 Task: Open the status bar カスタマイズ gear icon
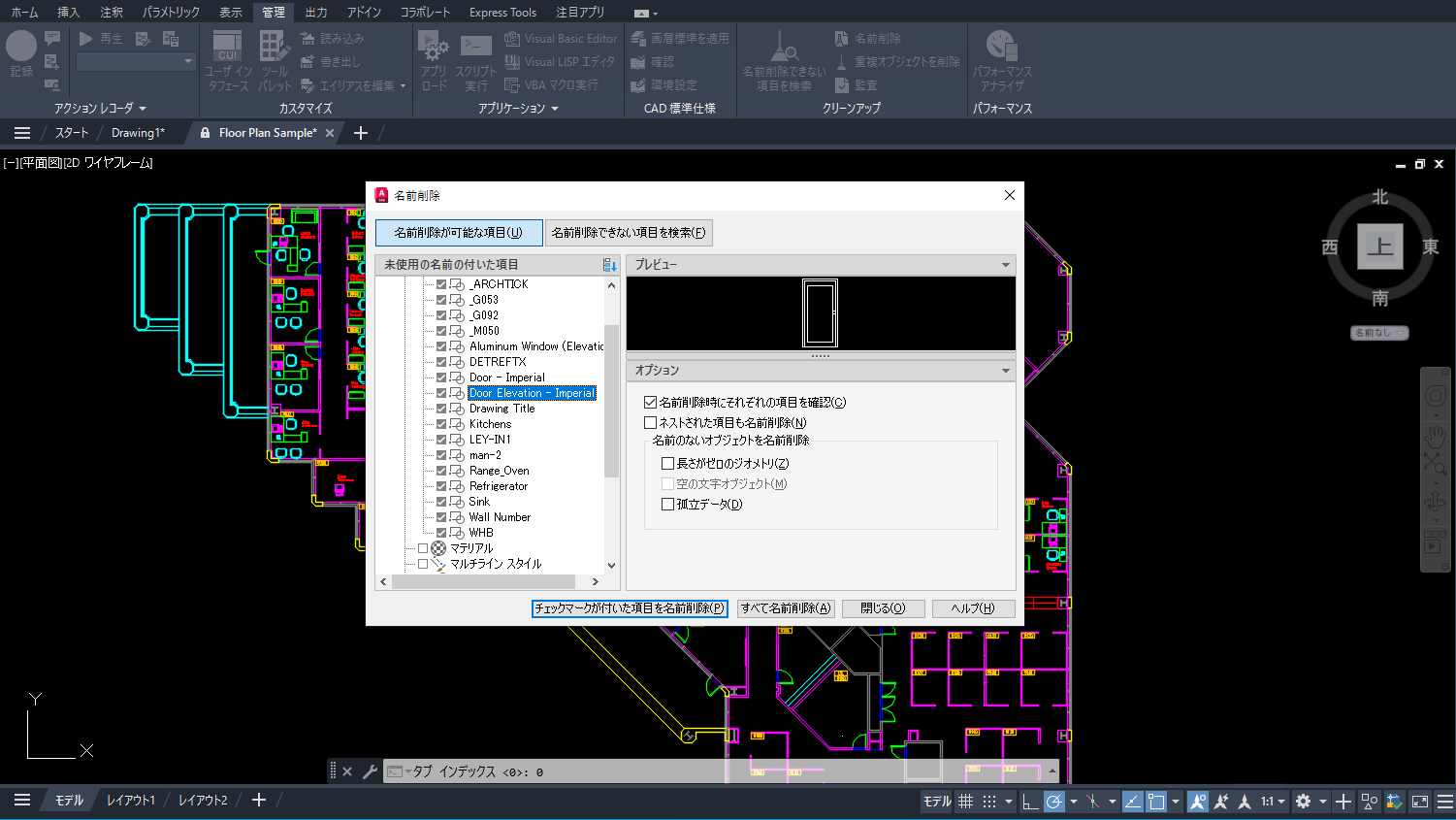[1304, 801]
